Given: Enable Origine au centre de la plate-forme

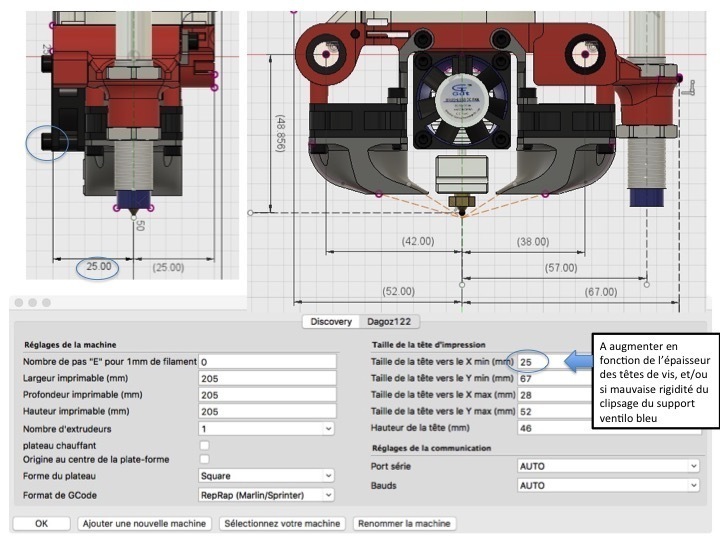Looking at the screenshot, I should [204, 459].
